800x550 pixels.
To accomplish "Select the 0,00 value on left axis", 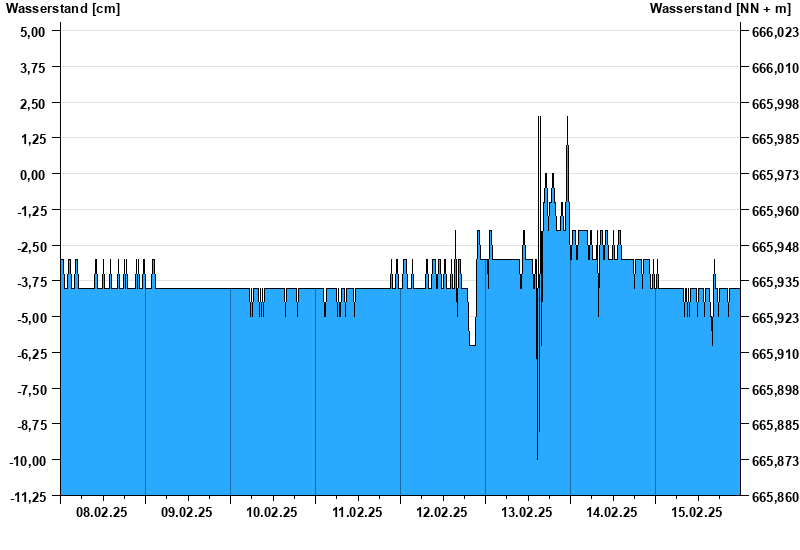I will [33, 175].
